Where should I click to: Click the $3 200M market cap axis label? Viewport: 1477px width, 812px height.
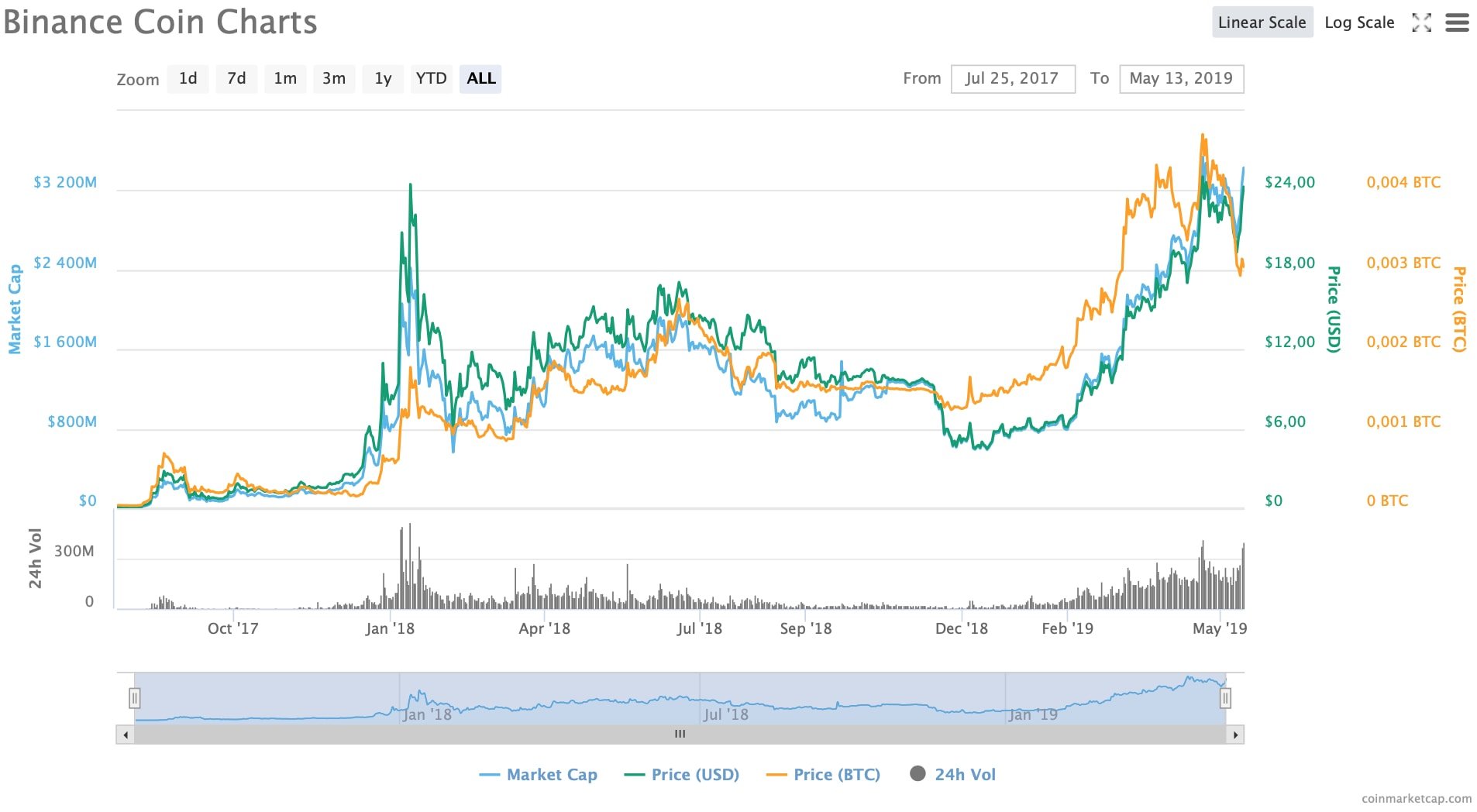pos(65,182)
